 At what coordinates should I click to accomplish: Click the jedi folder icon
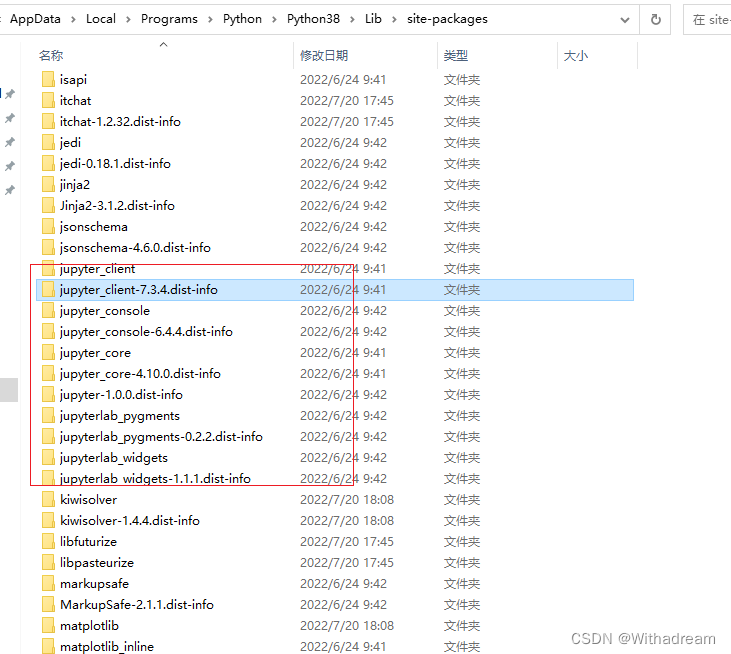tap(48, 142)
